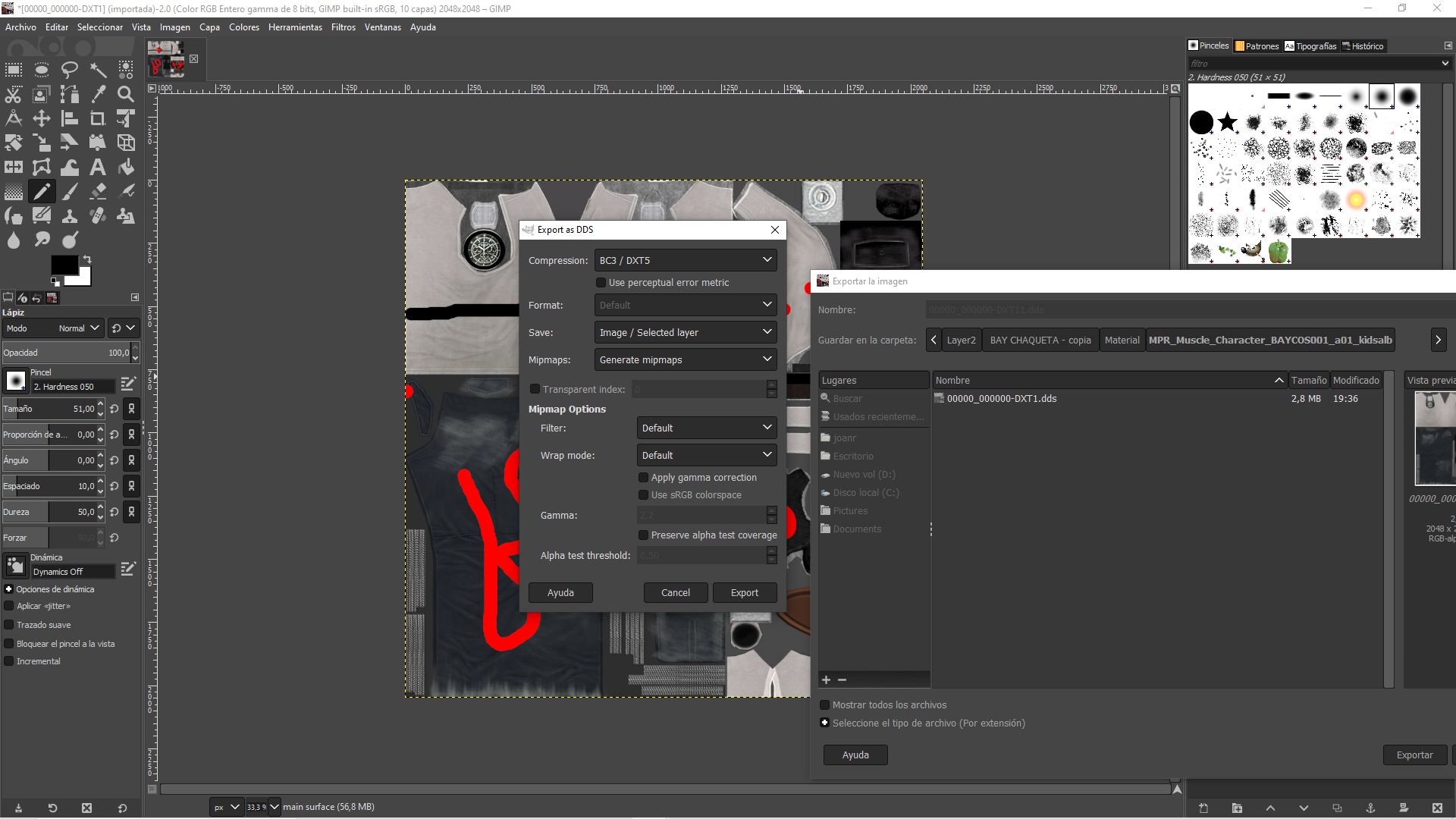1456x819 pixels.
Task: Click the black foreground color swatch
Action: point(64,265)
